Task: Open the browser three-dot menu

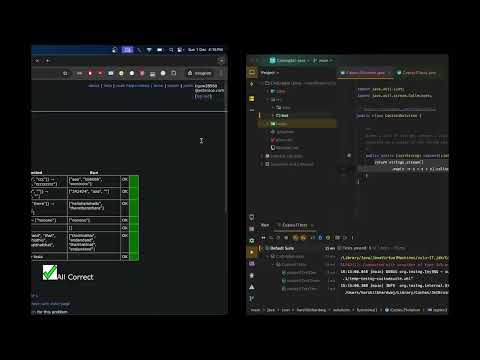Action: (x=221, y=73)
